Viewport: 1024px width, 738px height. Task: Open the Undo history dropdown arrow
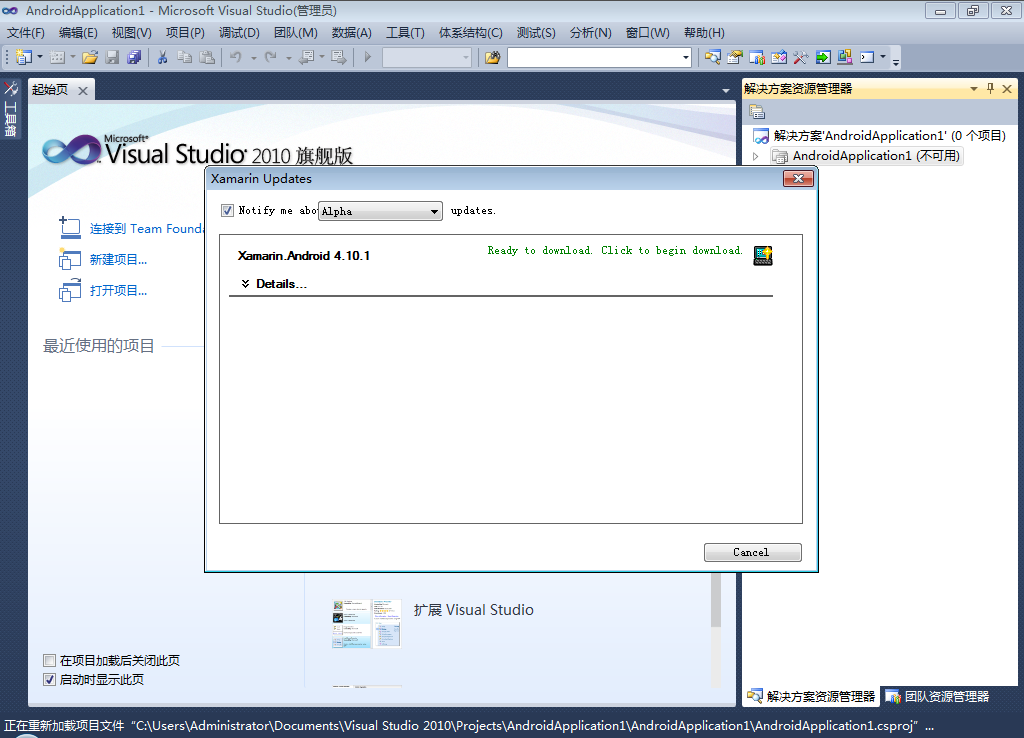[253, 57]
